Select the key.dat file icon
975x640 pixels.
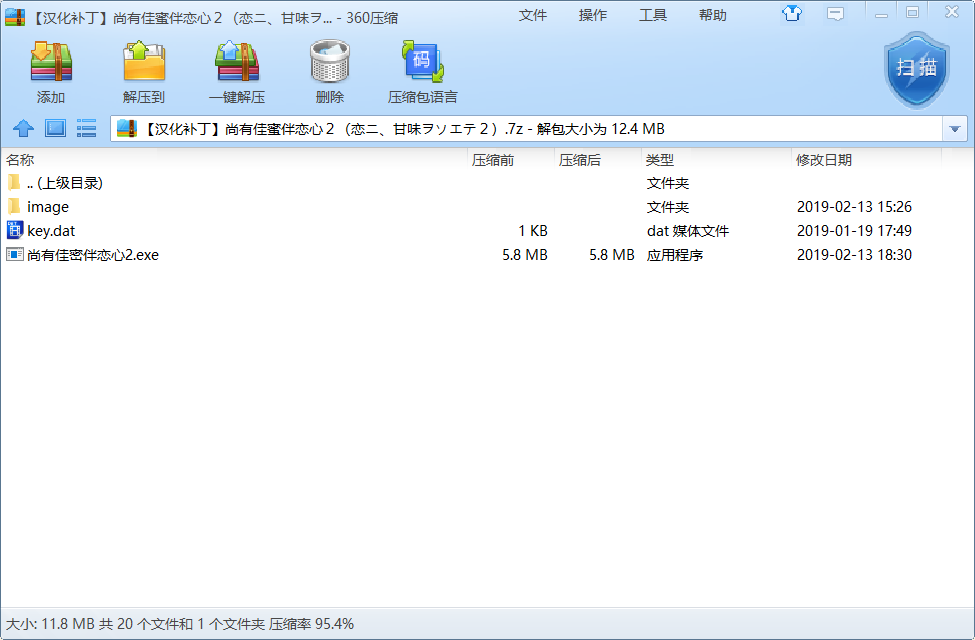(x=15, y=230)
